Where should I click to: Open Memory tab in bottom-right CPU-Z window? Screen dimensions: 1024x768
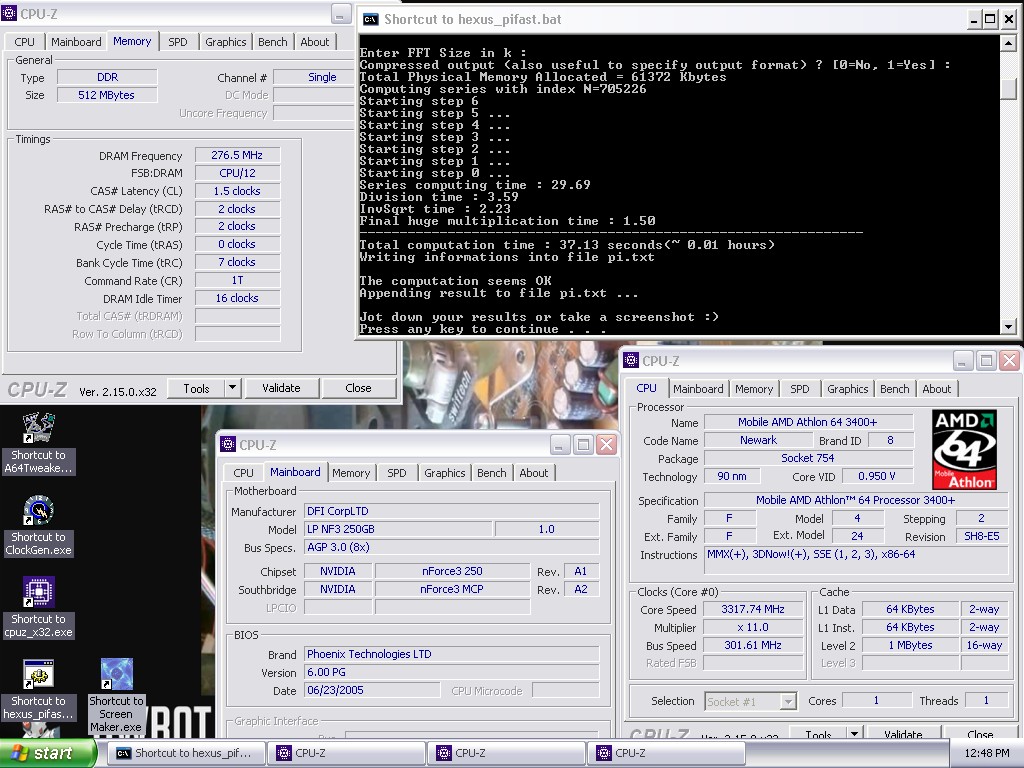pos(754,389)
